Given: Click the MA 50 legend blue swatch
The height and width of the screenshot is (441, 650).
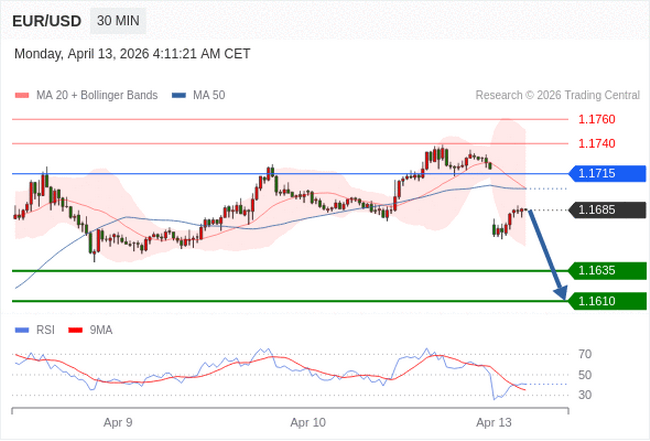Looking at the screenshot, I should [179, 95].
